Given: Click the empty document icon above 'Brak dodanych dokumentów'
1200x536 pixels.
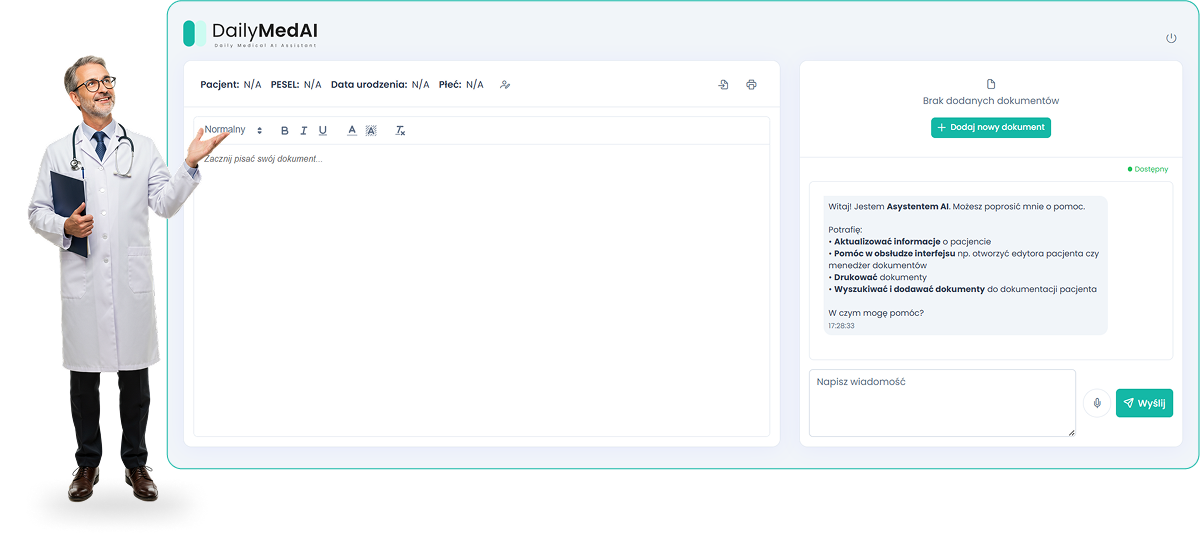Looking at the screenshot, I should [991, 84].
